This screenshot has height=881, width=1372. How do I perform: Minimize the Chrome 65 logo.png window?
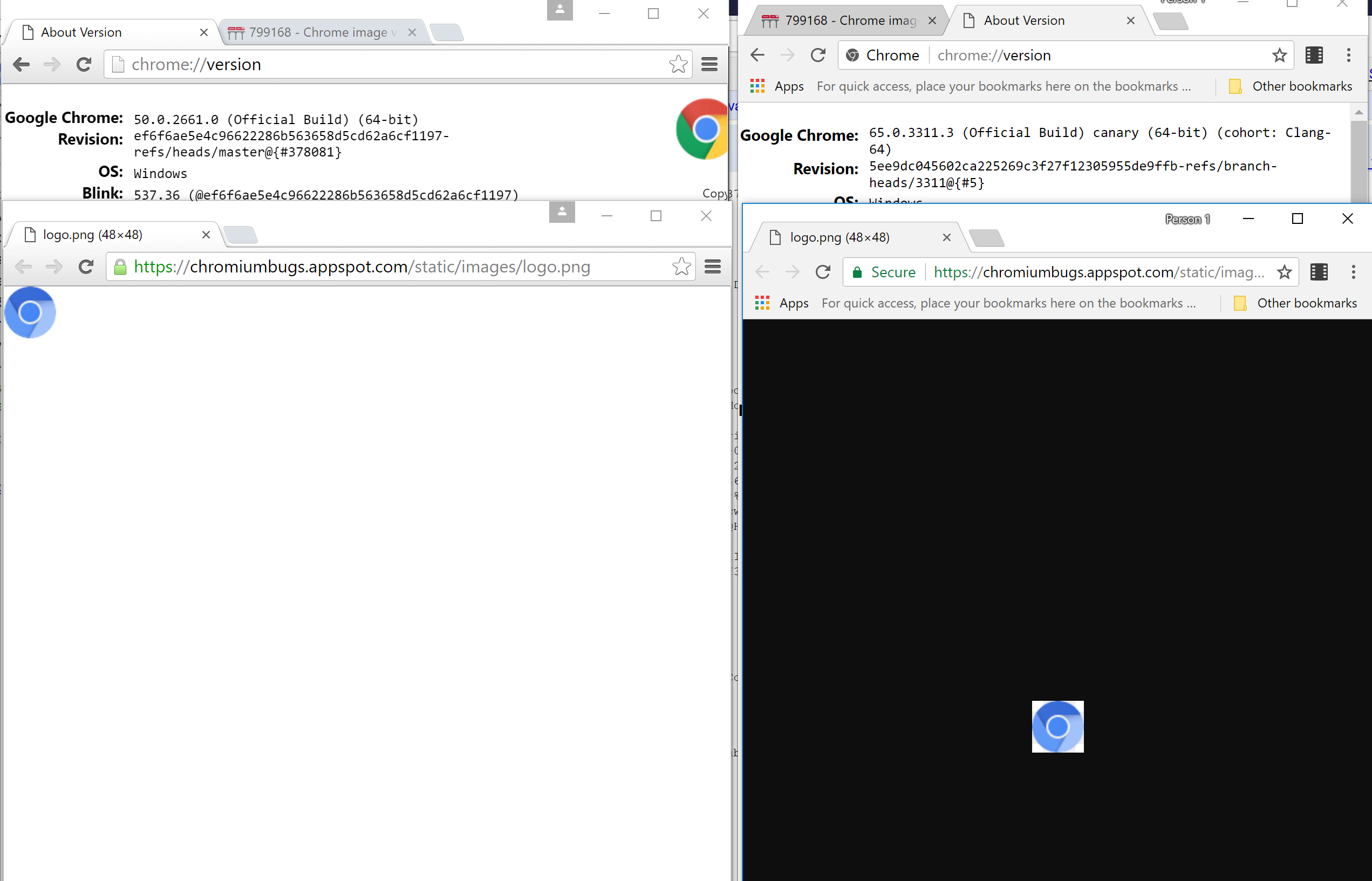(1248, 218)
